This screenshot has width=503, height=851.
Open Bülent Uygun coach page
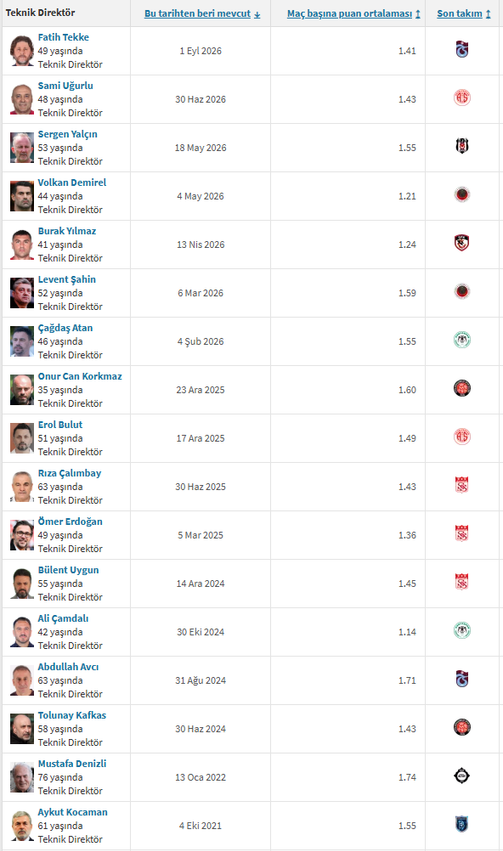click(x=68, y=570)
